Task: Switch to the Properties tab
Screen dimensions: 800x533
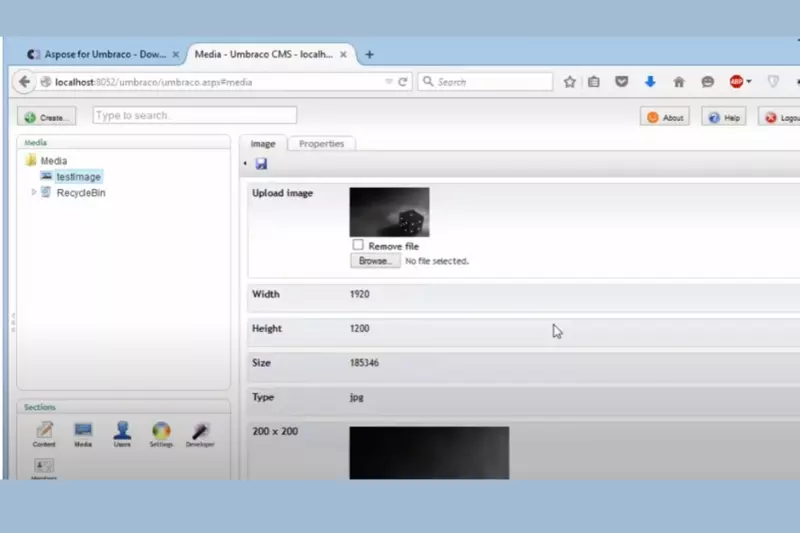Action: (321, 144)
